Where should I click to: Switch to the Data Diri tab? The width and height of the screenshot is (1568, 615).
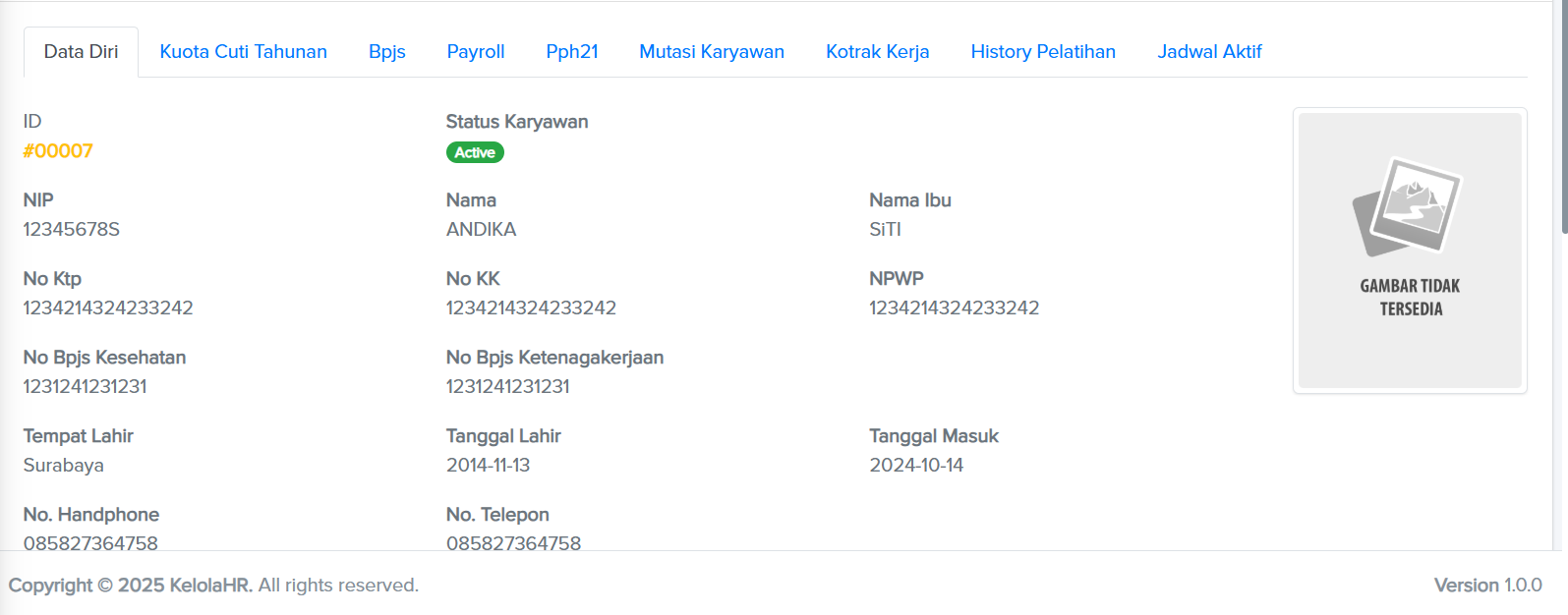(81, 52)
